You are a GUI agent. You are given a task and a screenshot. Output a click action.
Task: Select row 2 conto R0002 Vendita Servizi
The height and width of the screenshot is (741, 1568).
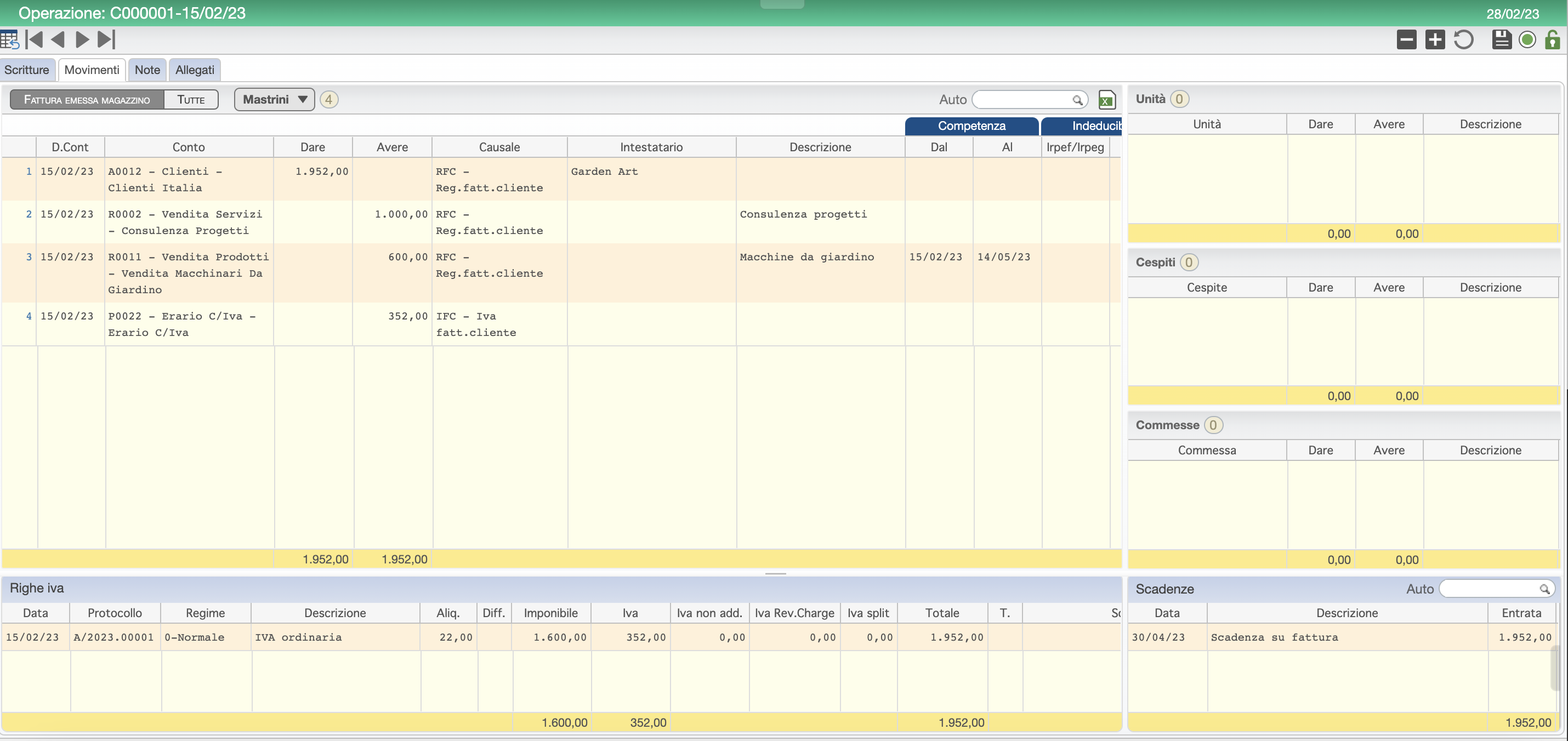click(x=189, y=222)
